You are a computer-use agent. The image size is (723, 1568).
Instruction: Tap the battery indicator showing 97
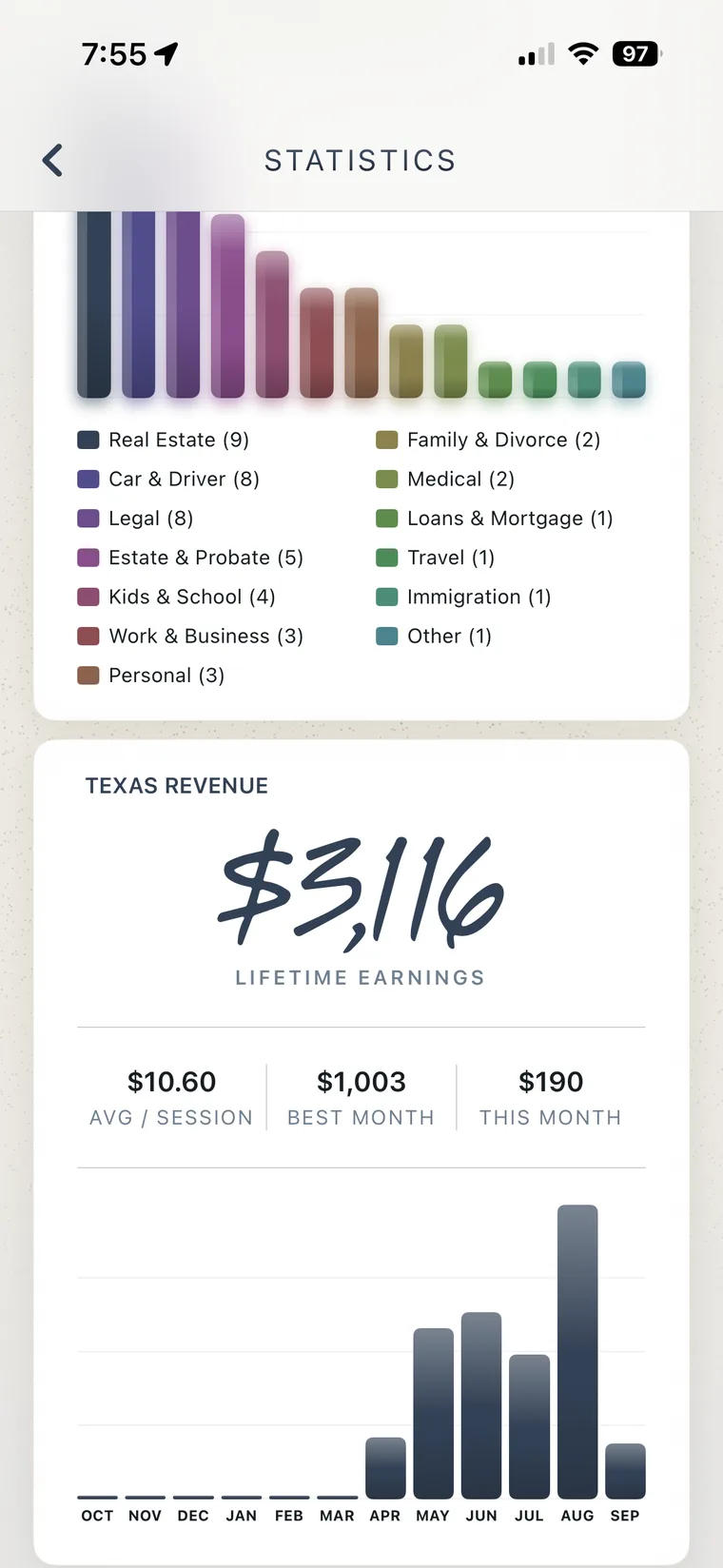(x=636, y=54)
